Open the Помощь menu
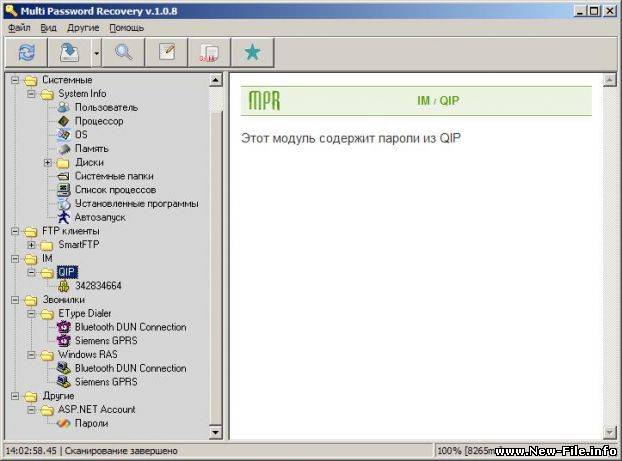This screenshot has height=461, width=622. click(127, 28)
